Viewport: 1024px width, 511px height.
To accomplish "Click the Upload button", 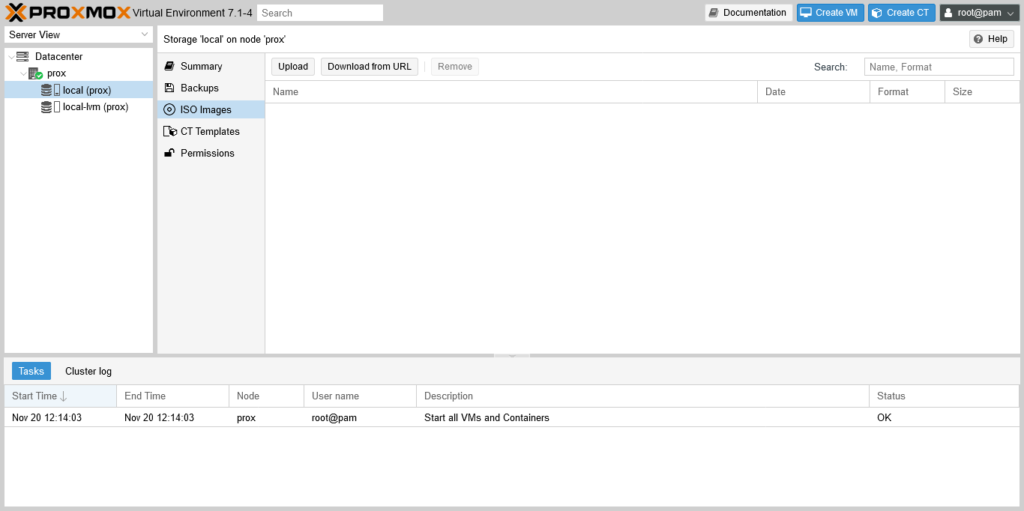I will [293, 67].
